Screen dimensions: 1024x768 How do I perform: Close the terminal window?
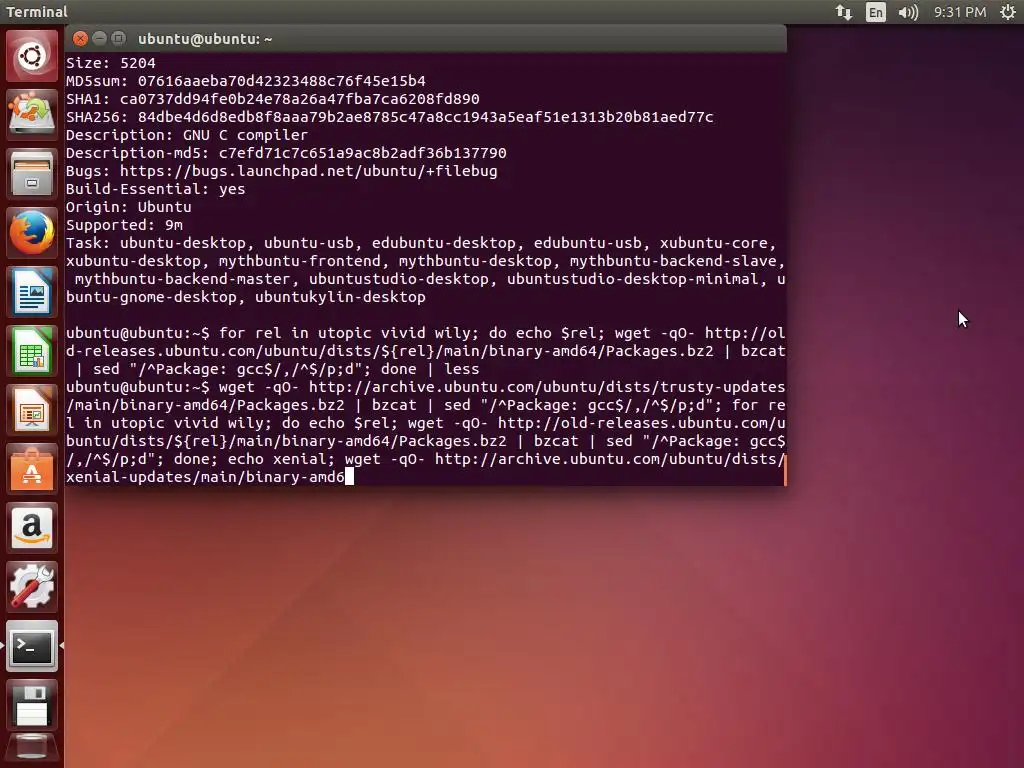pos(80,39)
